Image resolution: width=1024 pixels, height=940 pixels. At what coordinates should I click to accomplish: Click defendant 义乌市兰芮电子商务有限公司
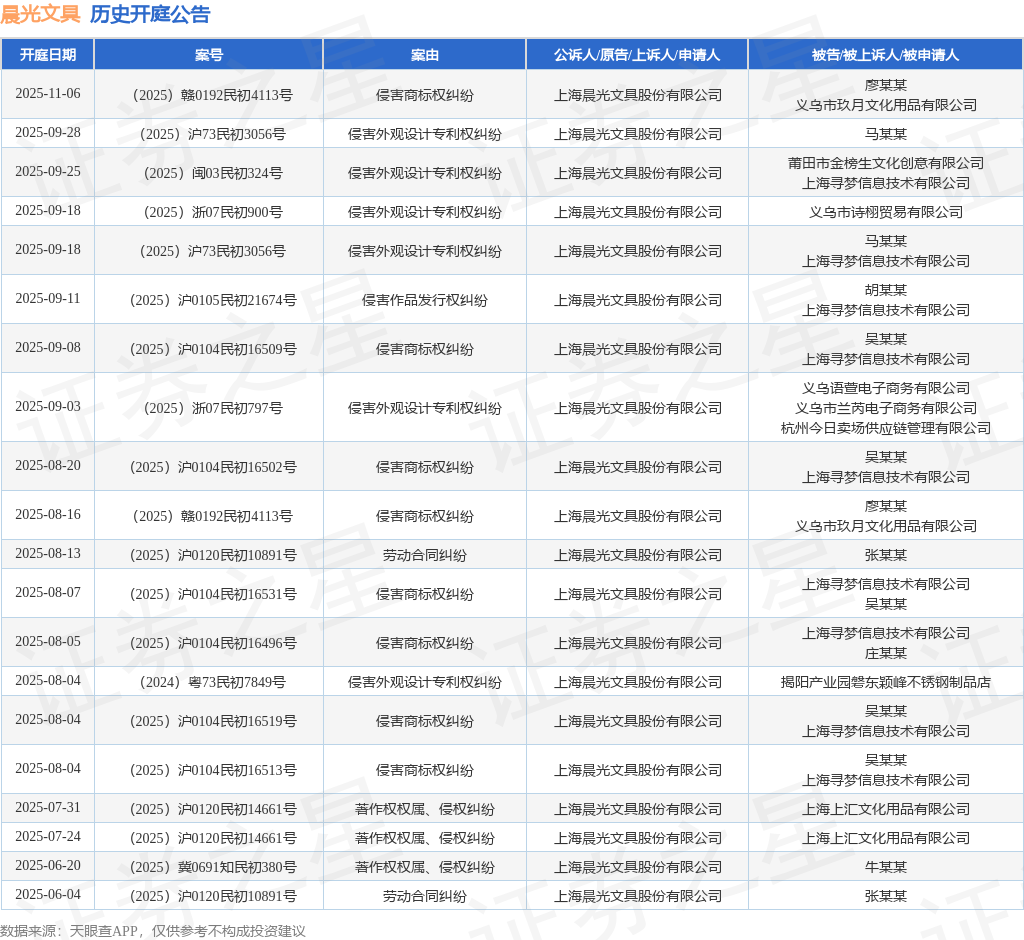886,408
